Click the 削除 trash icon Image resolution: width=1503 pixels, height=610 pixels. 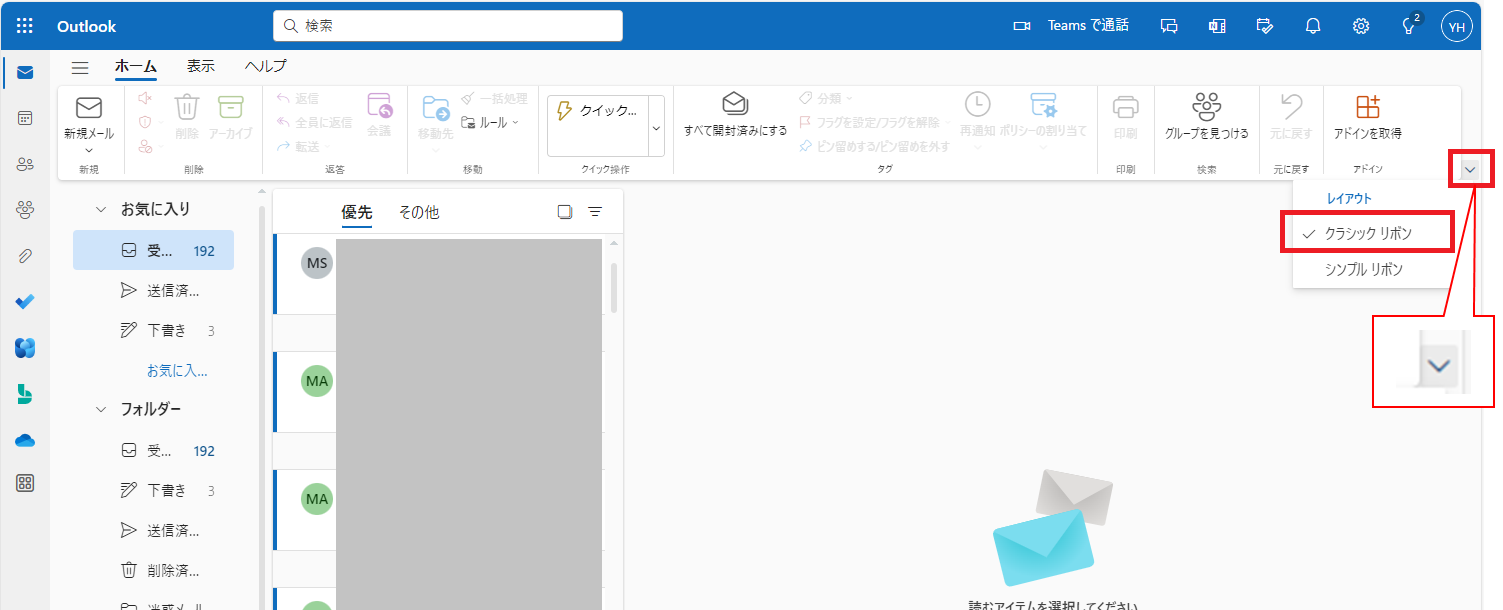pos(187,116)
